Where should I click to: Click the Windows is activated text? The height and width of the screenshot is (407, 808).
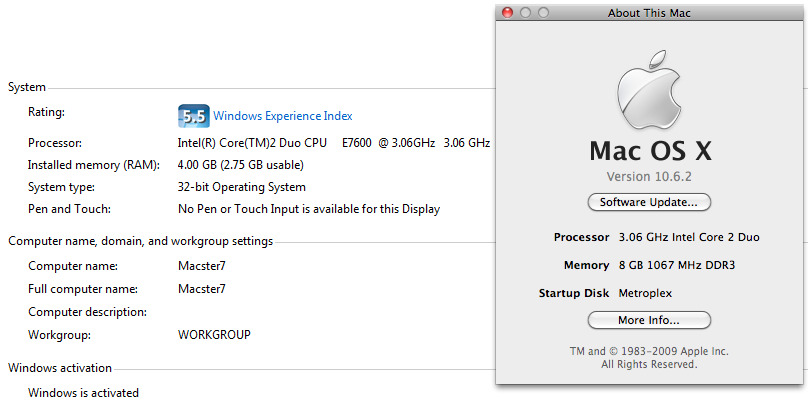click(83, 393)
